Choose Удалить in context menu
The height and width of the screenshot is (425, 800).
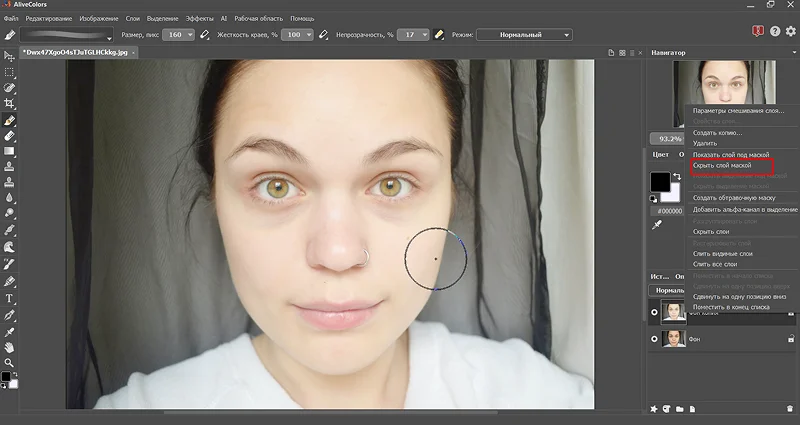pyautogui.click(x=705, y=143)
